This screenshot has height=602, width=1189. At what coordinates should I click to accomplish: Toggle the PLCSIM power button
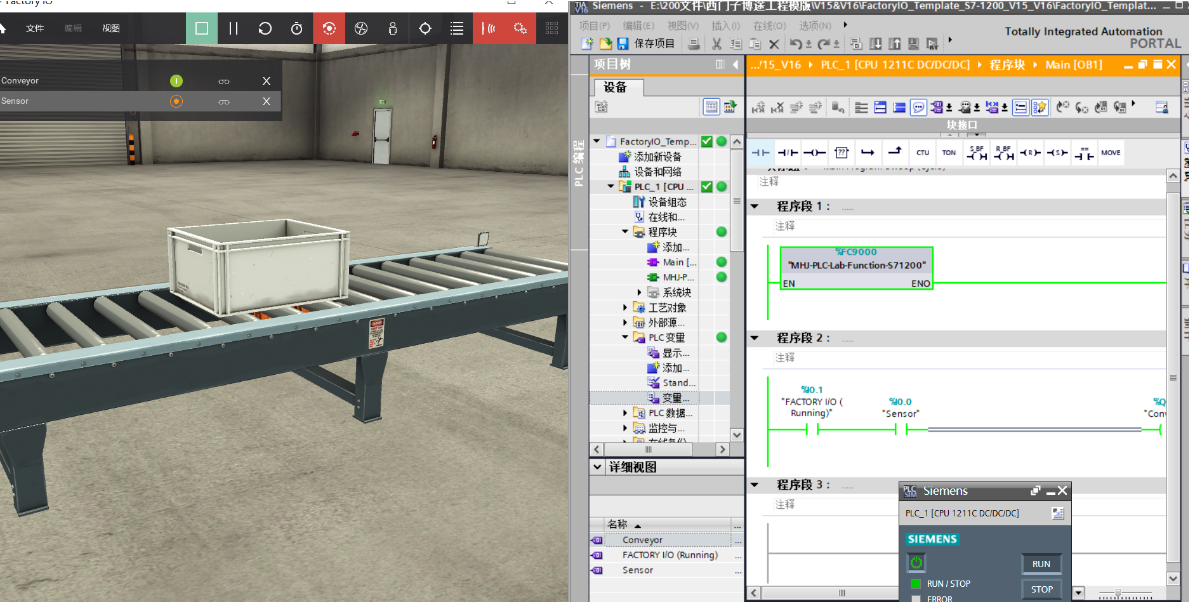click(x=916, y=563)
